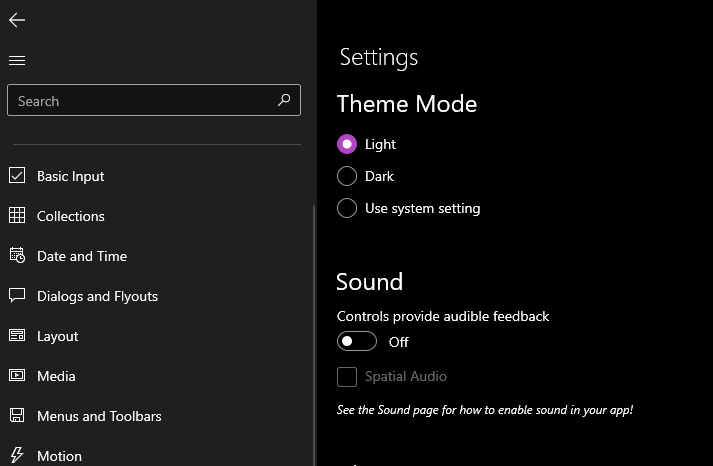Viewport: 713px width, 466px height.
Task: Click the back arrow icon
Action: (x=17, y=20)
